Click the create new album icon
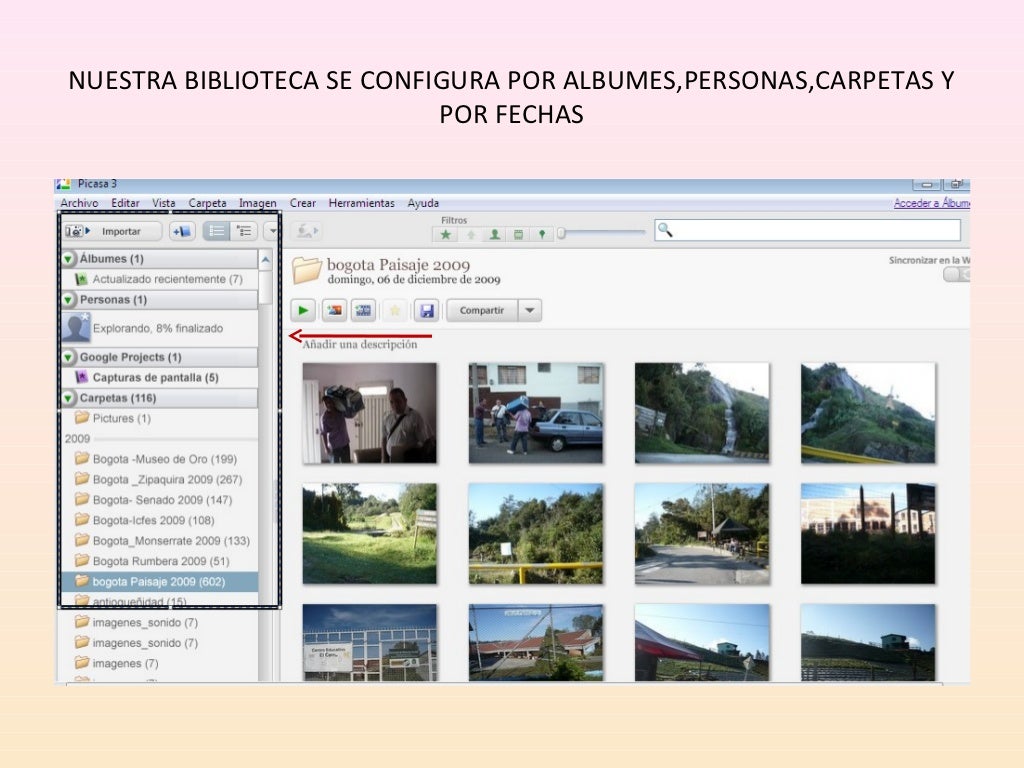 182,231
